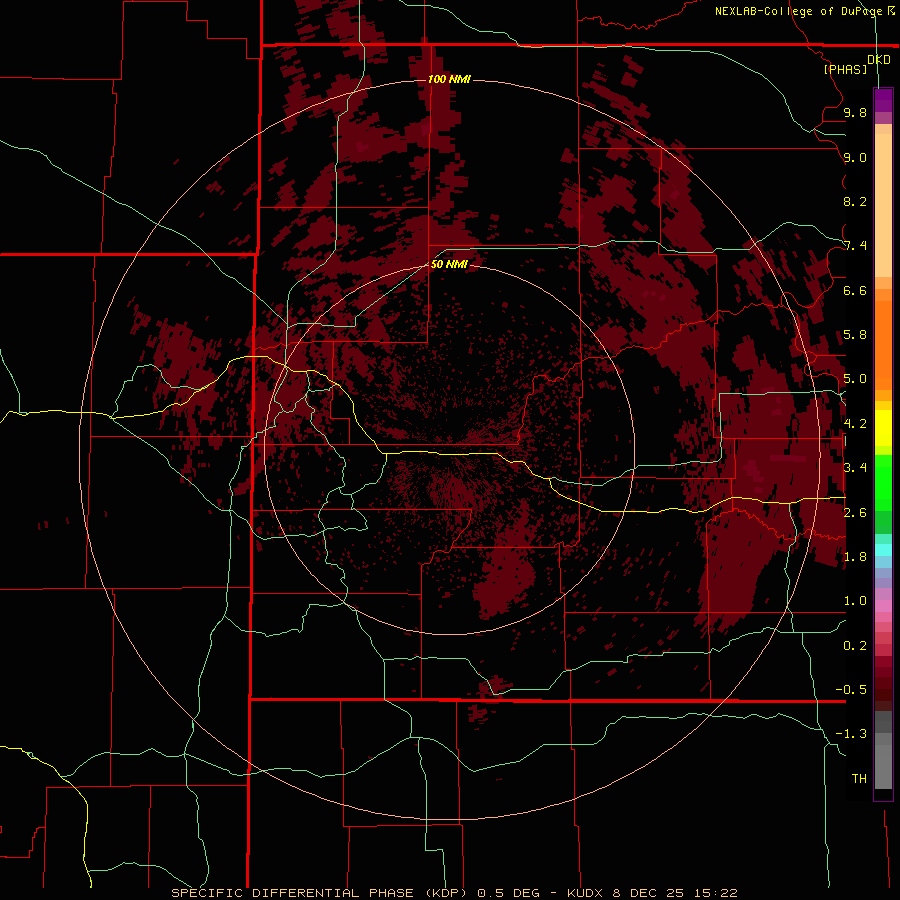
Task: Click the NEXLAB-College of DuPage header text
Action: tap(798, 11)
